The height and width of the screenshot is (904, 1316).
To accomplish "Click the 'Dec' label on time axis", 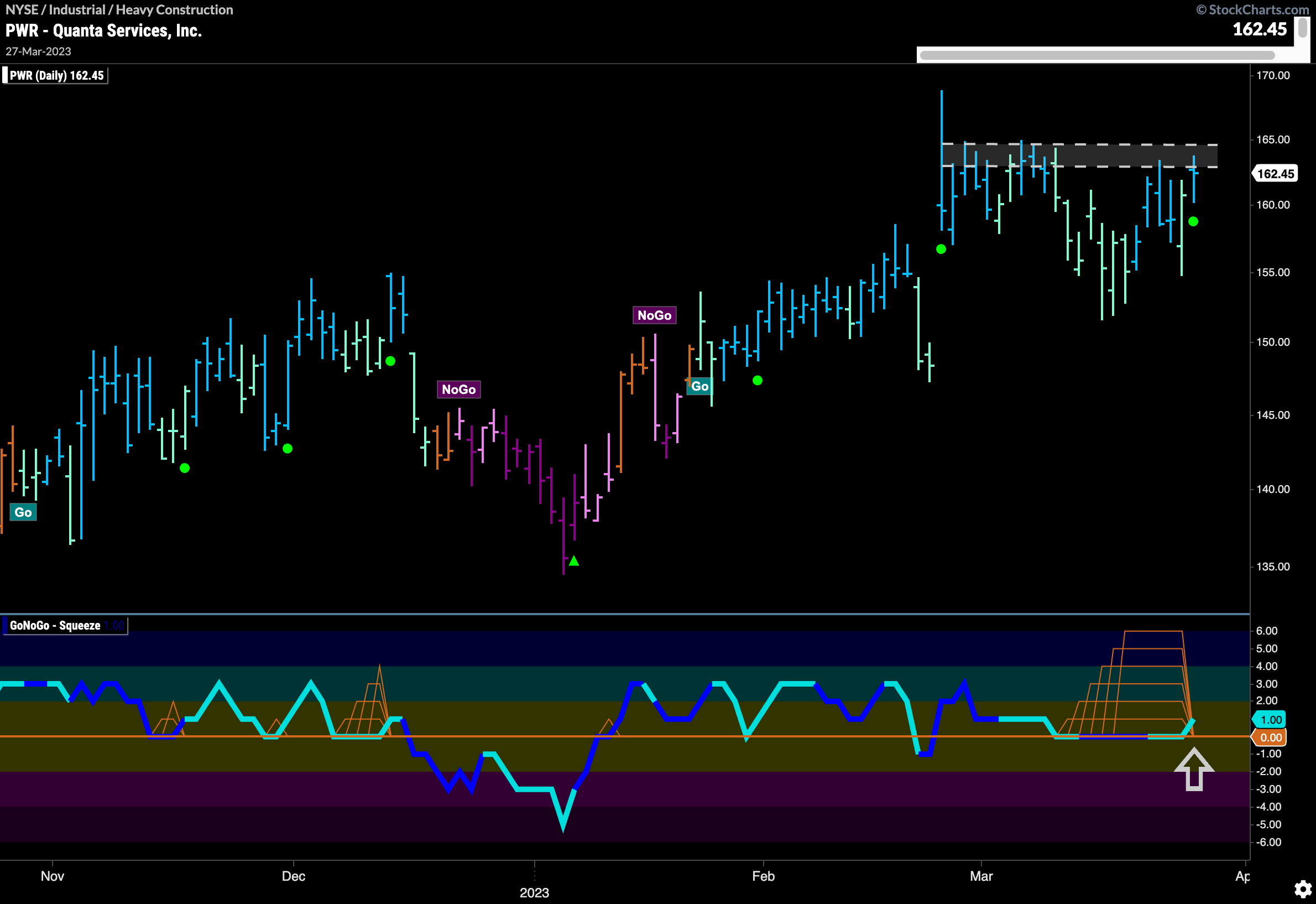I will tap(293, 876).
